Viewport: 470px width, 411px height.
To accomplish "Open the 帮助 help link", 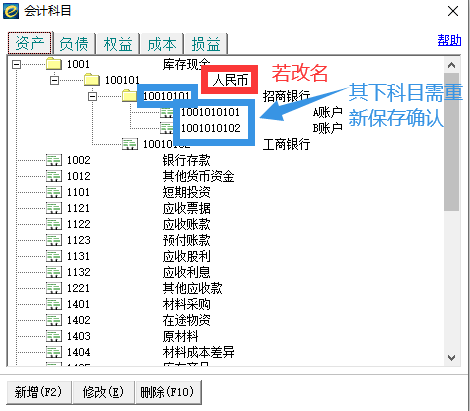I will pos(449,40).
